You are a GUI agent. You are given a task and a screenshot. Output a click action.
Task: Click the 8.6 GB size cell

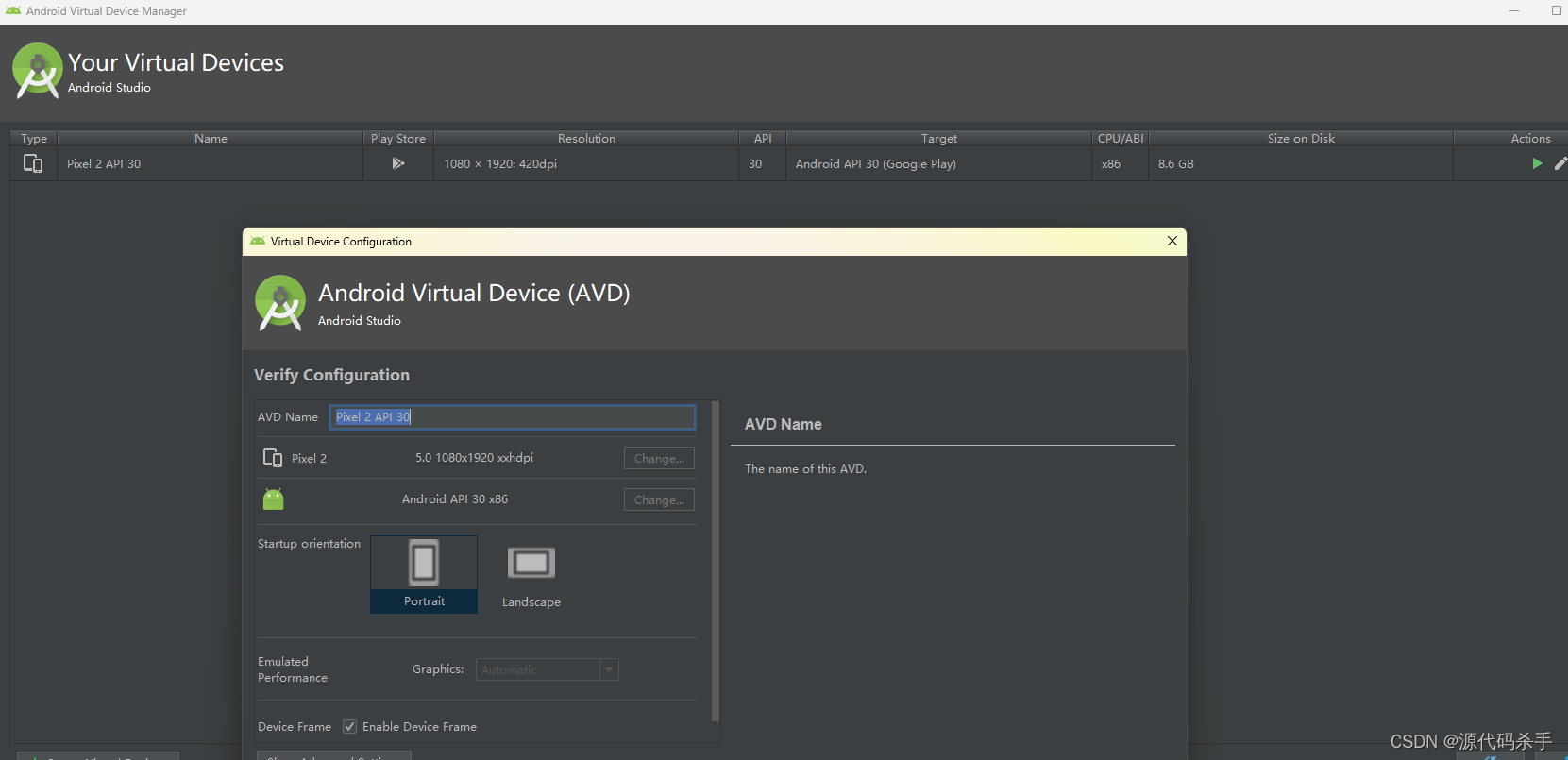[1301, 163]
